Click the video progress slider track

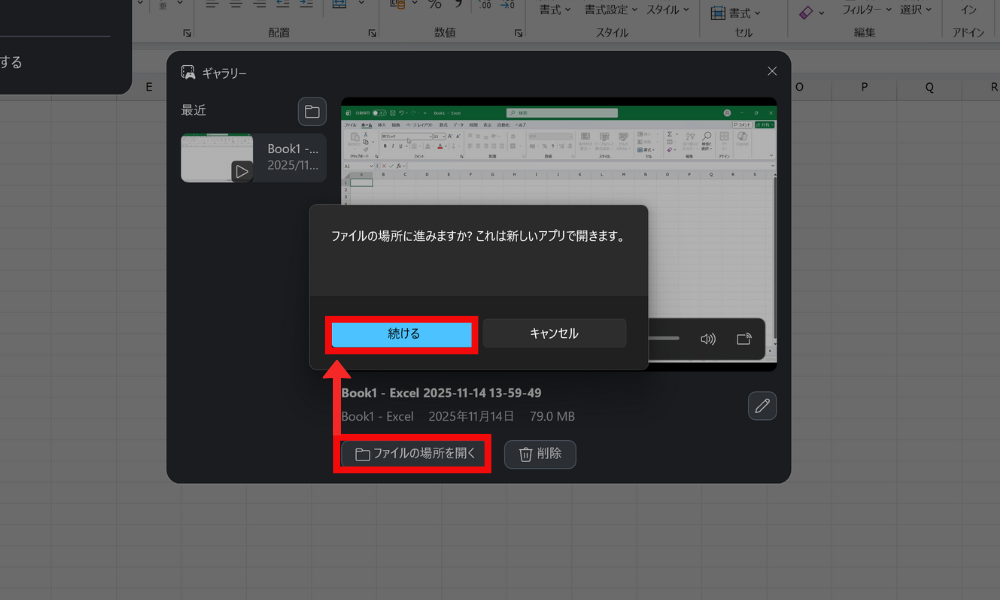click(665, 339)
